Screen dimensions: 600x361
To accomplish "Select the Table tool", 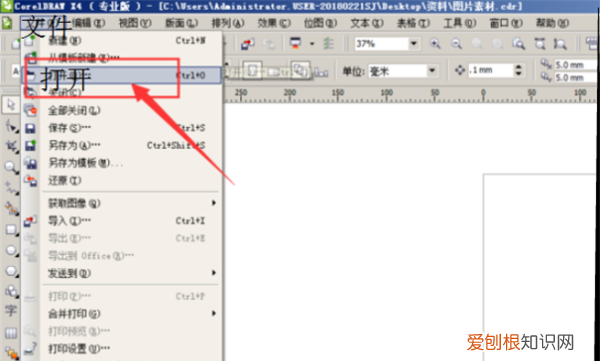I will point(11,332).
